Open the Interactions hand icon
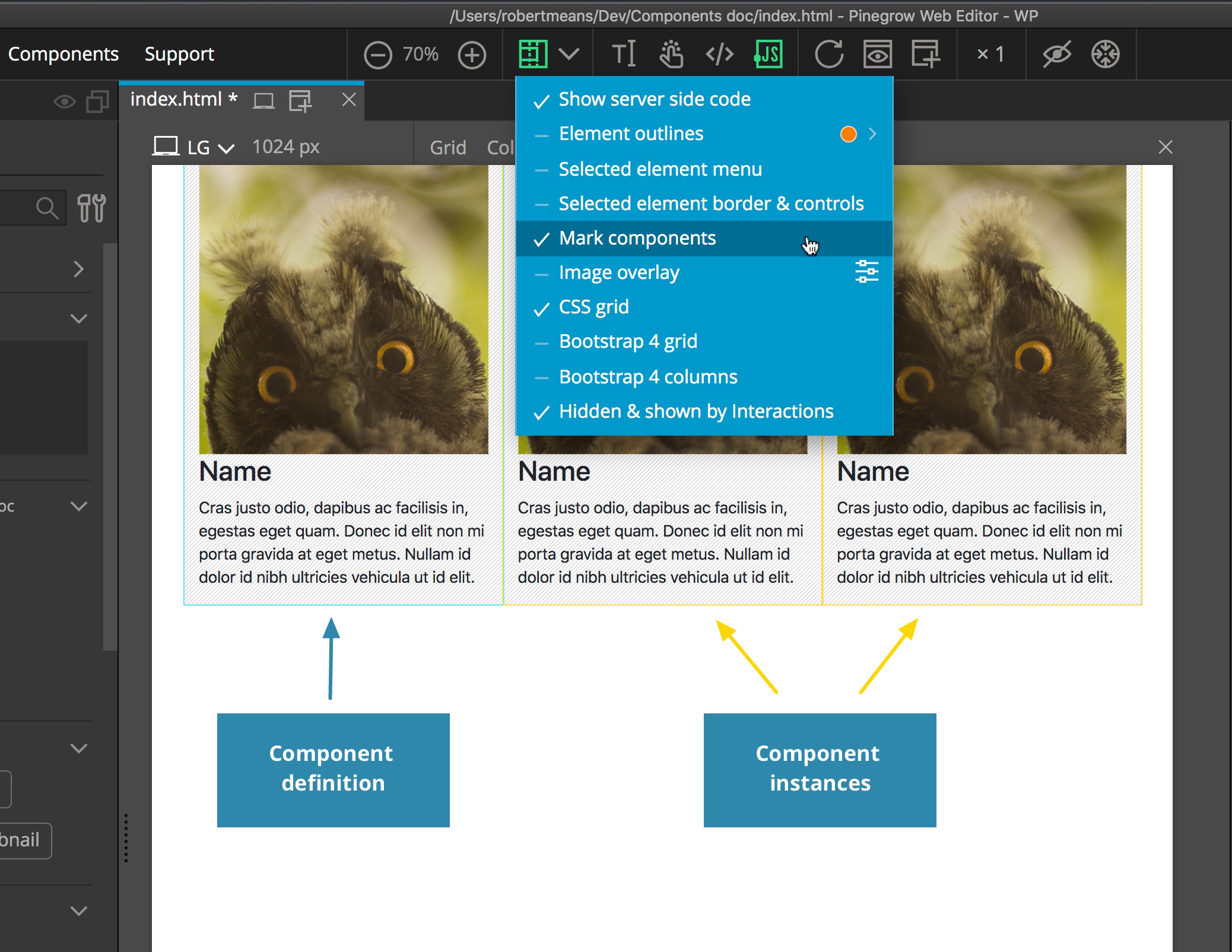 point(672,55)
